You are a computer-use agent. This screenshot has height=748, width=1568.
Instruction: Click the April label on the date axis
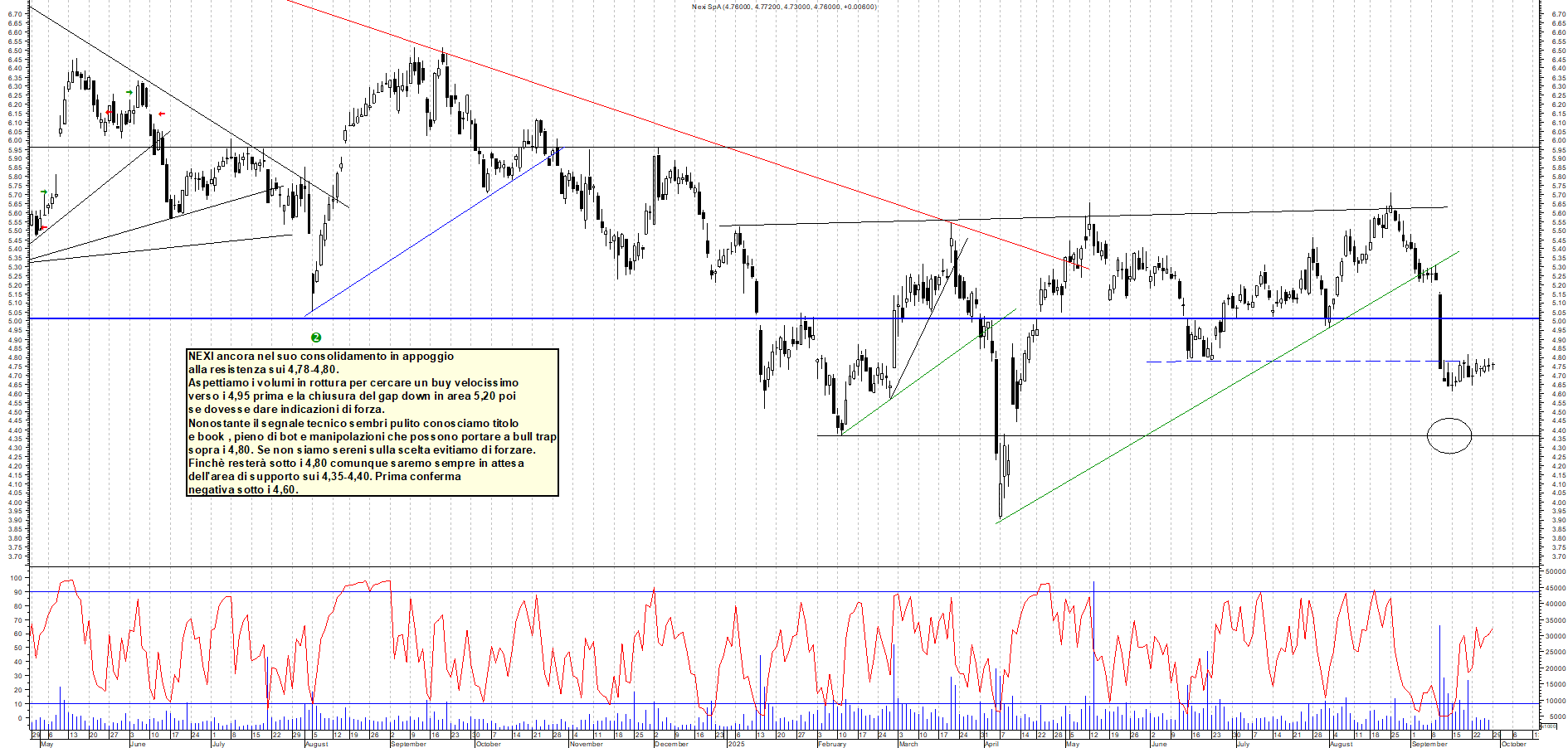click(991, 744)
